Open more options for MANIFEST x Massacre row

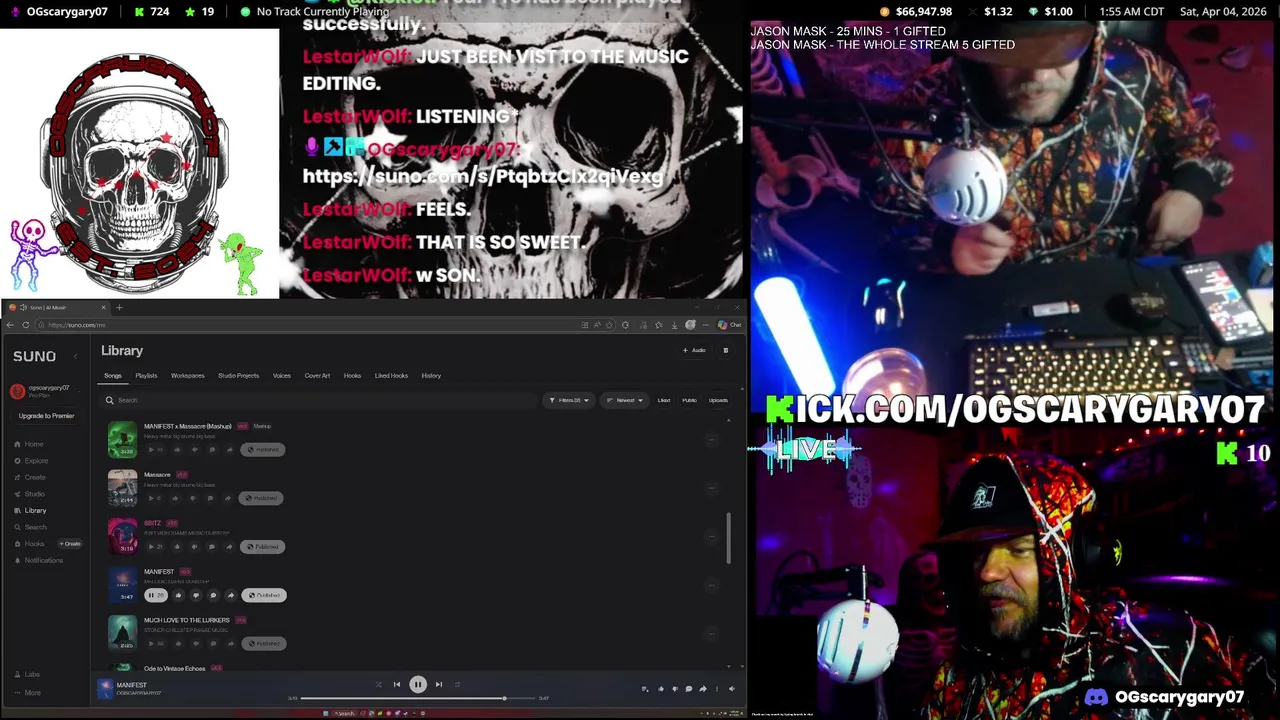(712, 440)
